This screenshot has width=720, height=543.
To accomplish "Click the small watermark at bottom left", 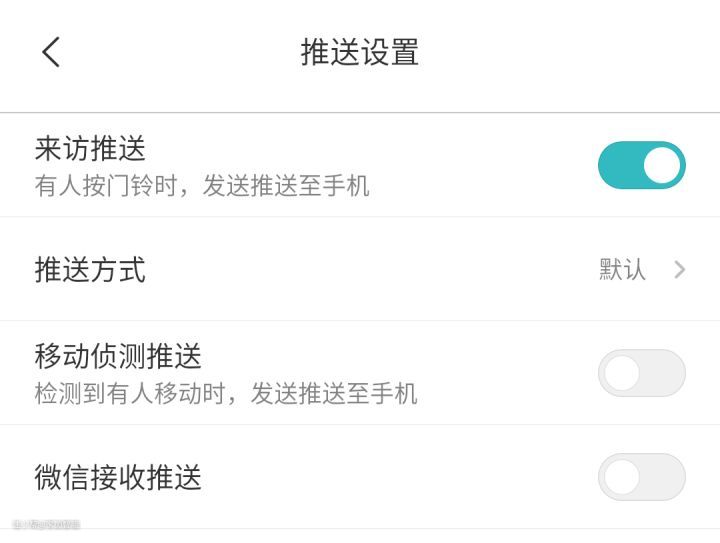I will coord(46,524).
